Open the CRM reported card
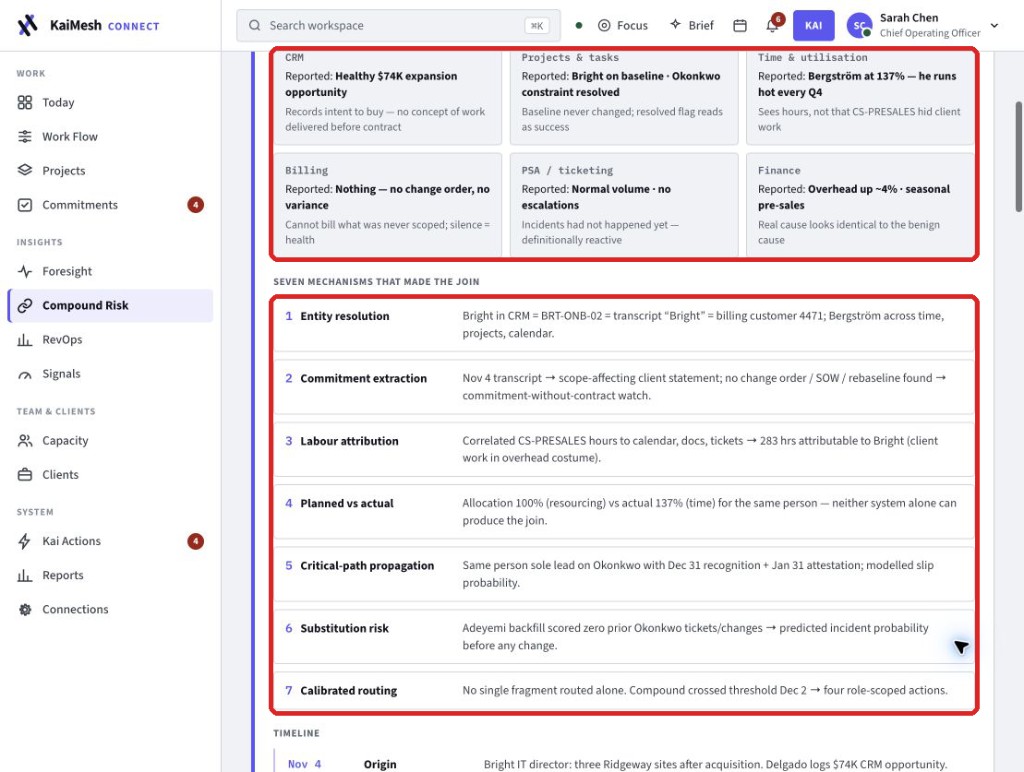 (388, 97)
